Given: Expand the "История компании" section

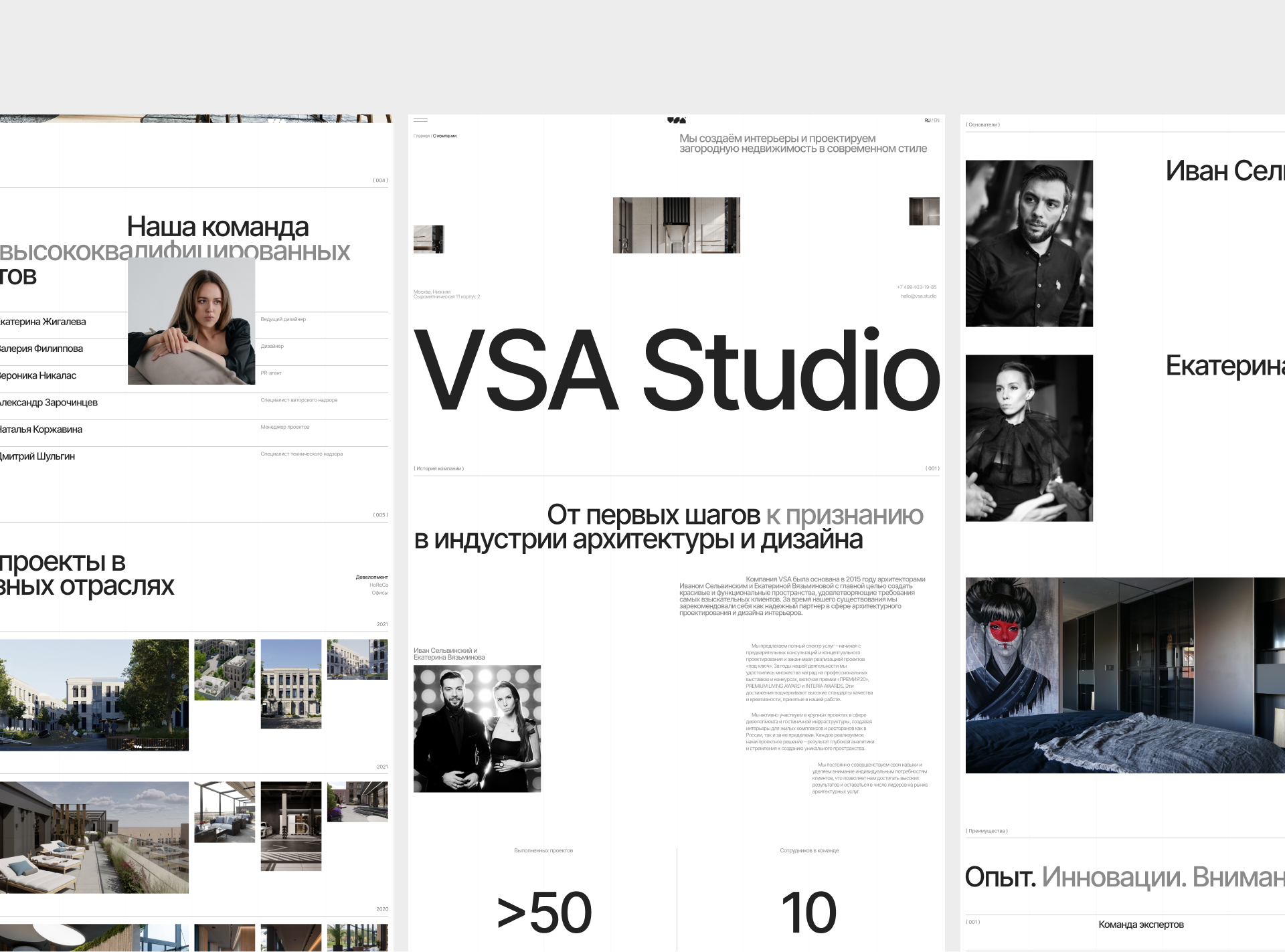Looking at the screenshot, I should tap(440, 468).
